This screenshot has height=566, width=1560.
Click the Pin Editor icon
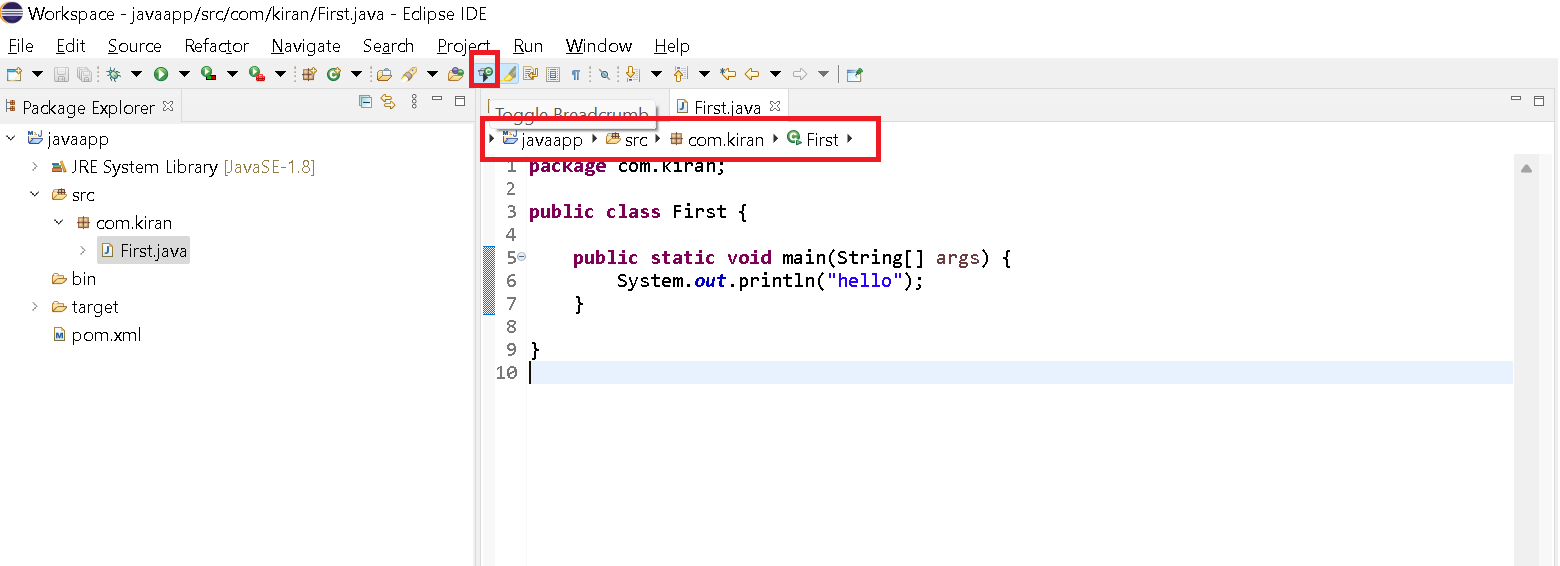click(855, 74)
